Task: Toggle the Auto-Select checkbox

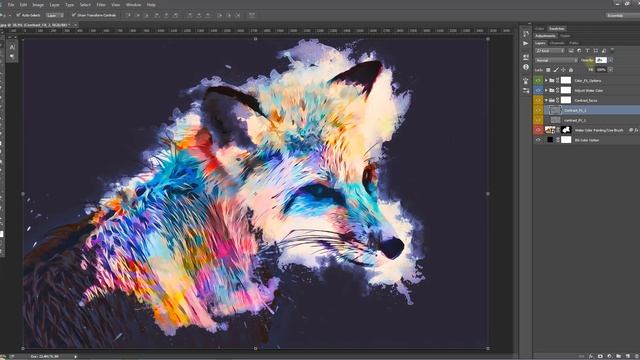Action: tap(18, 15)
